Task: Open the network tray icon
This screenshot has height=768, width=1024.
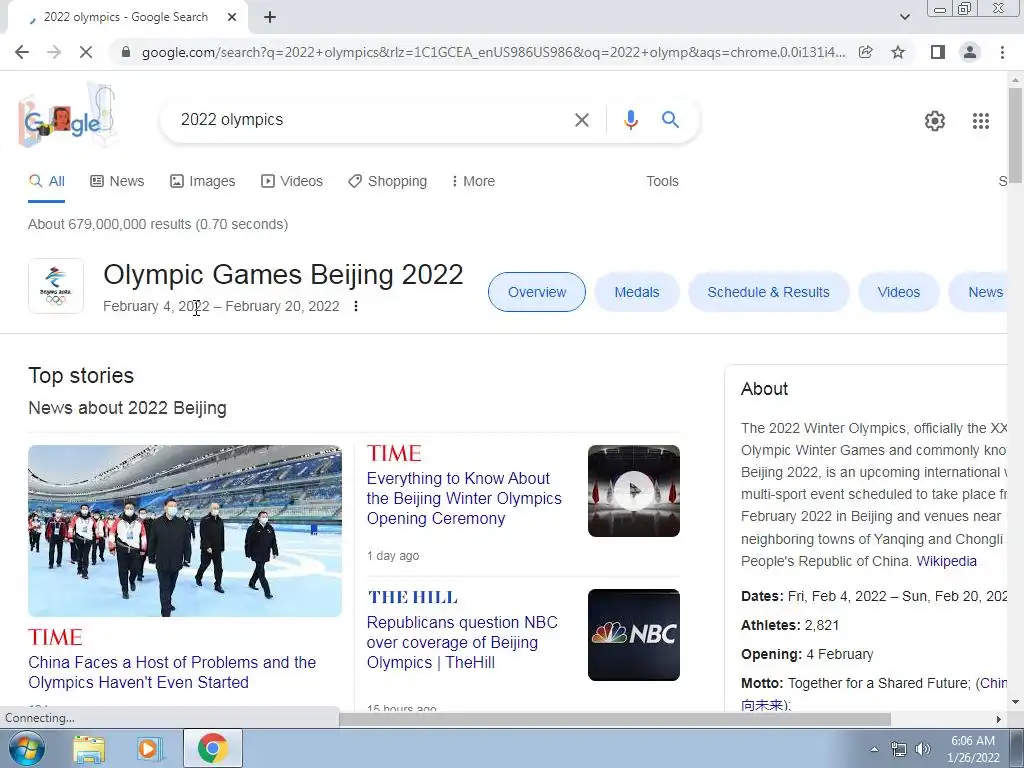Action: pyautogui.click(x=899, y=749)
